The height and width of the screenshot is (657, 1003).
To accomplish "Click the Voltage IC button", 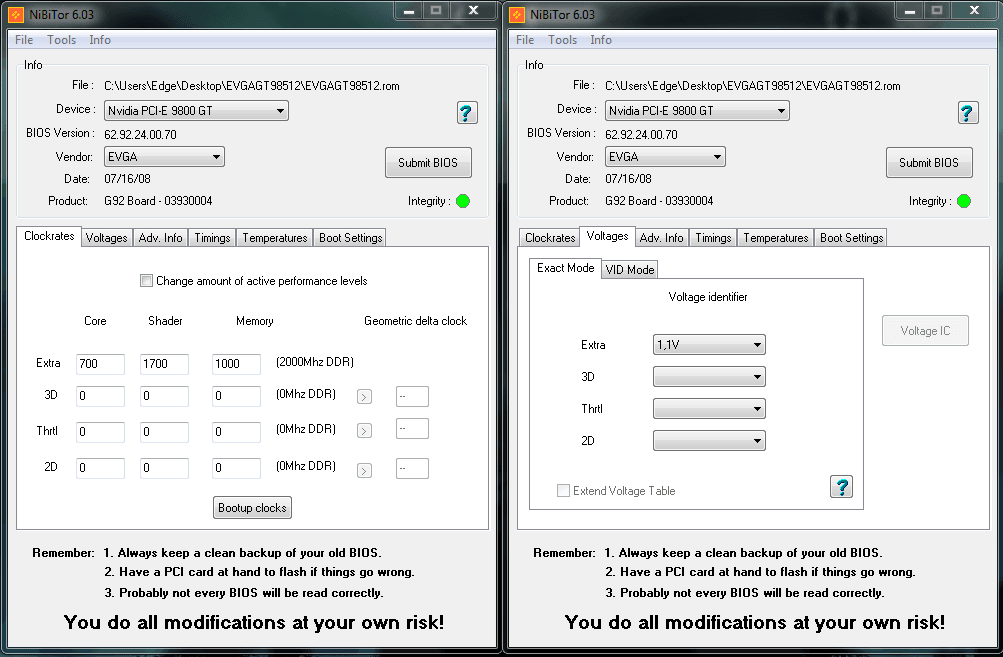I will [925, 331].
